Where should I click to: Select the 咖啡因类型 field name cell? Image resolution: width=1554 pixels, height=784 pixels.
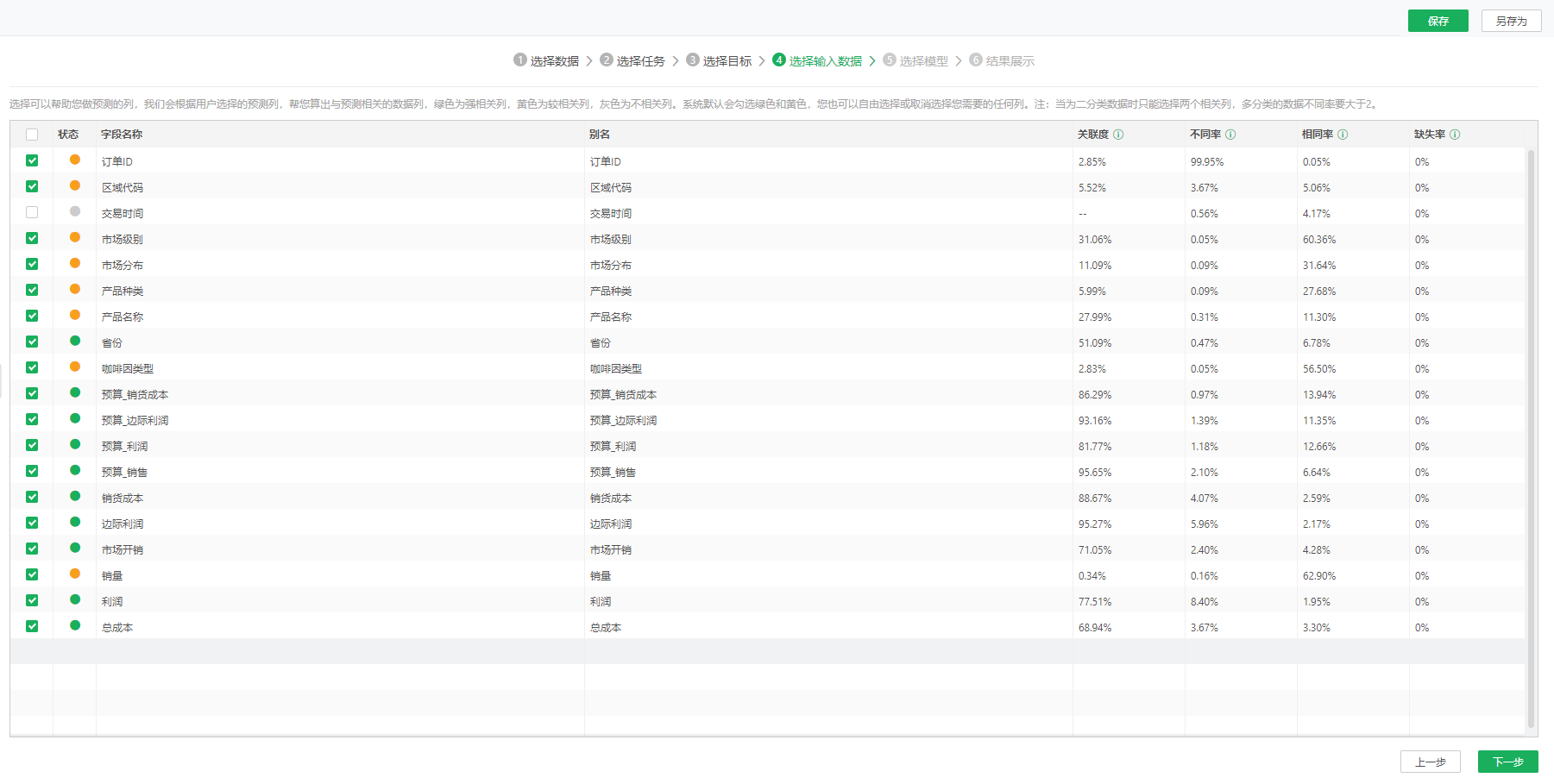126,367
